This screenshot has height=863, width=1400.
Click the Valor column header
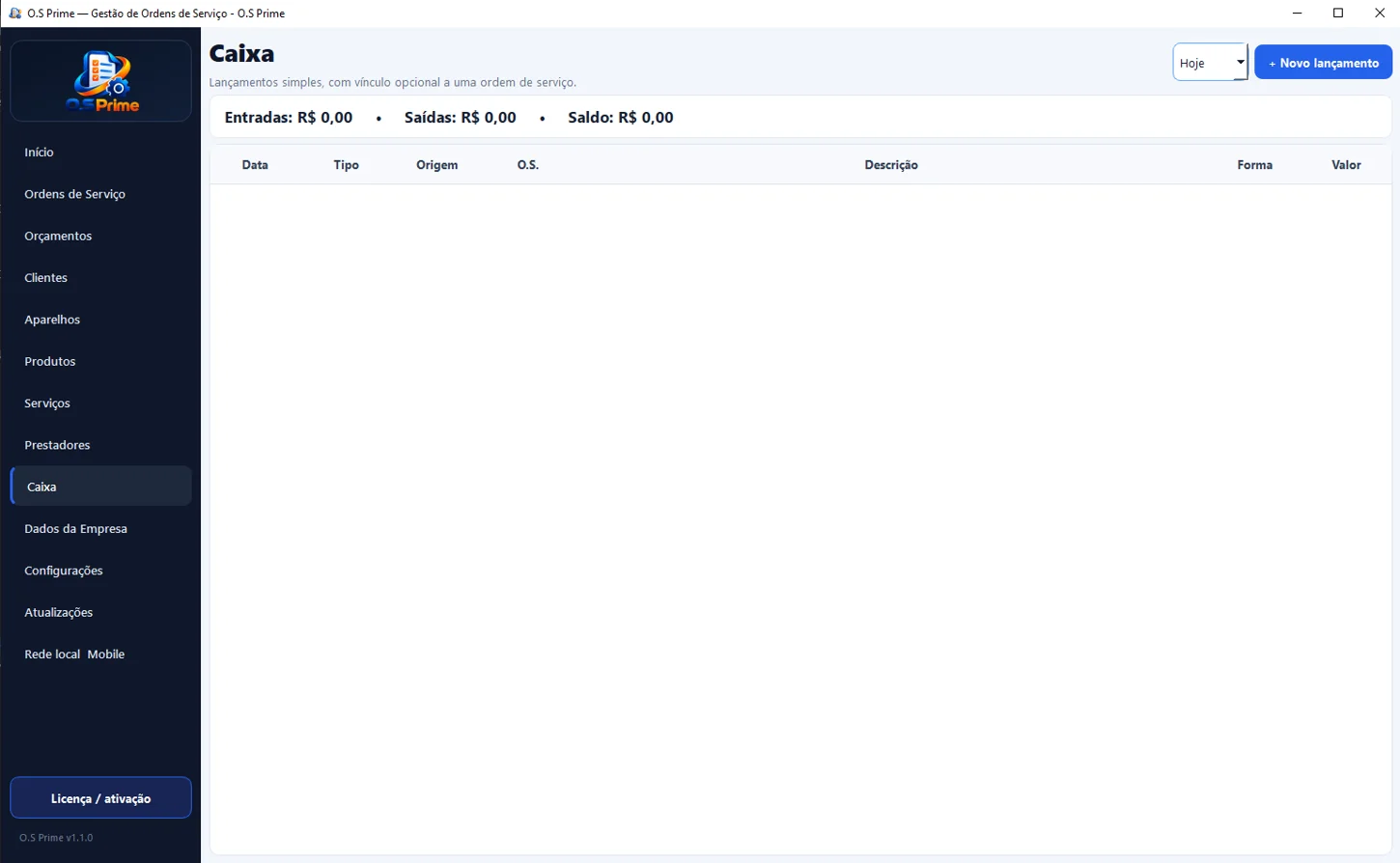[1346, 165]
